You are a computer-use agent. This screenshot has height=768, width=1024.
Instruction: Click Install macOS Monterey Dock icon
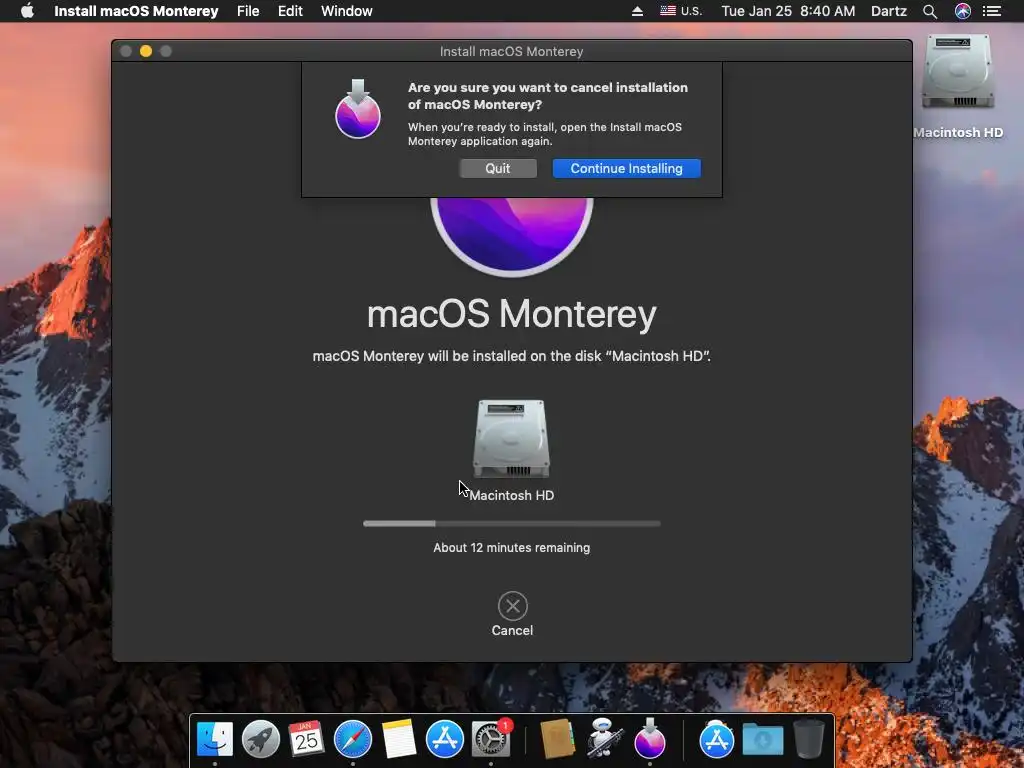coord(650,739)
